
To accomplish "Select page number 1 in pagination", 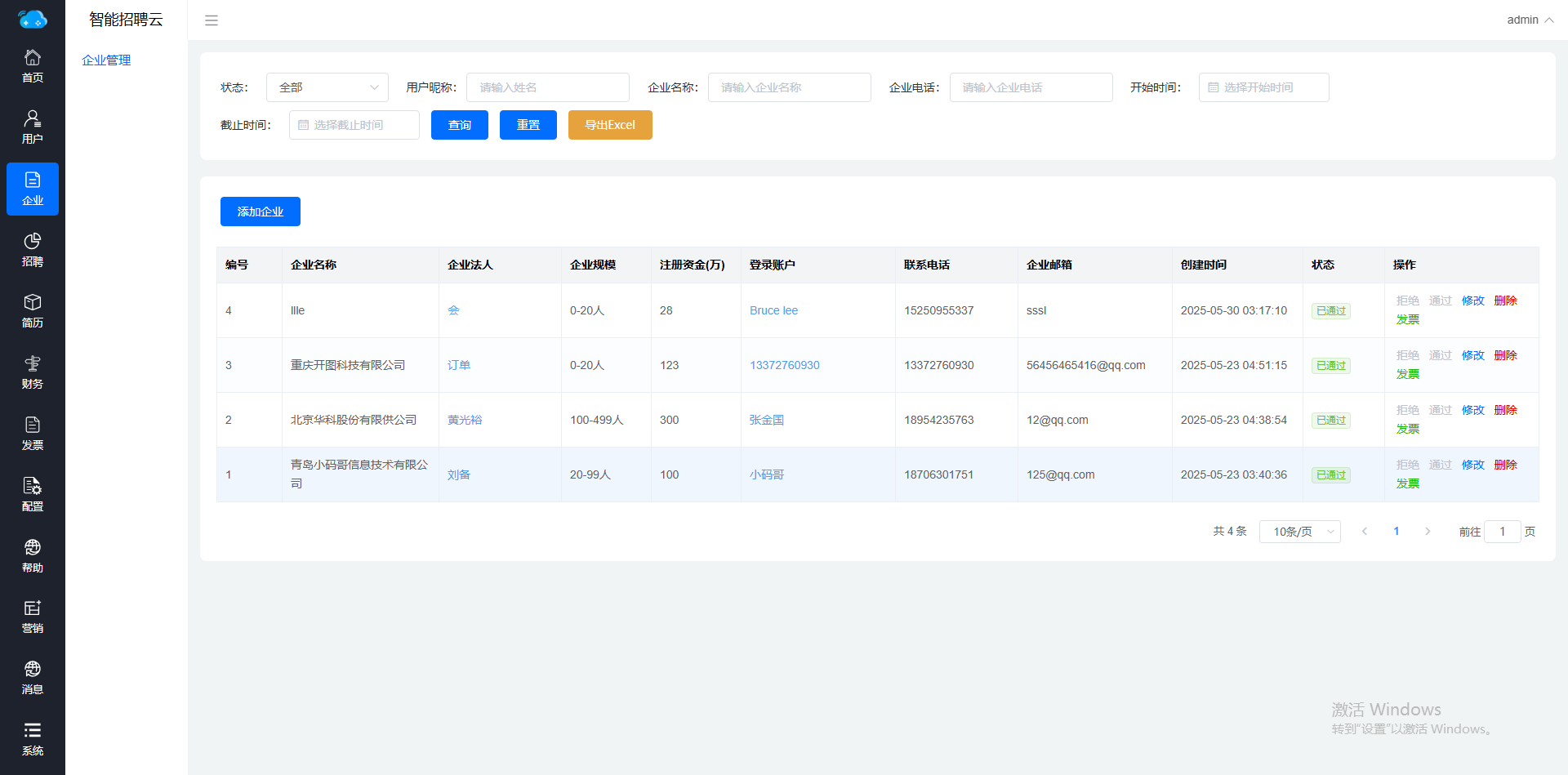I will click(1396, 532).
